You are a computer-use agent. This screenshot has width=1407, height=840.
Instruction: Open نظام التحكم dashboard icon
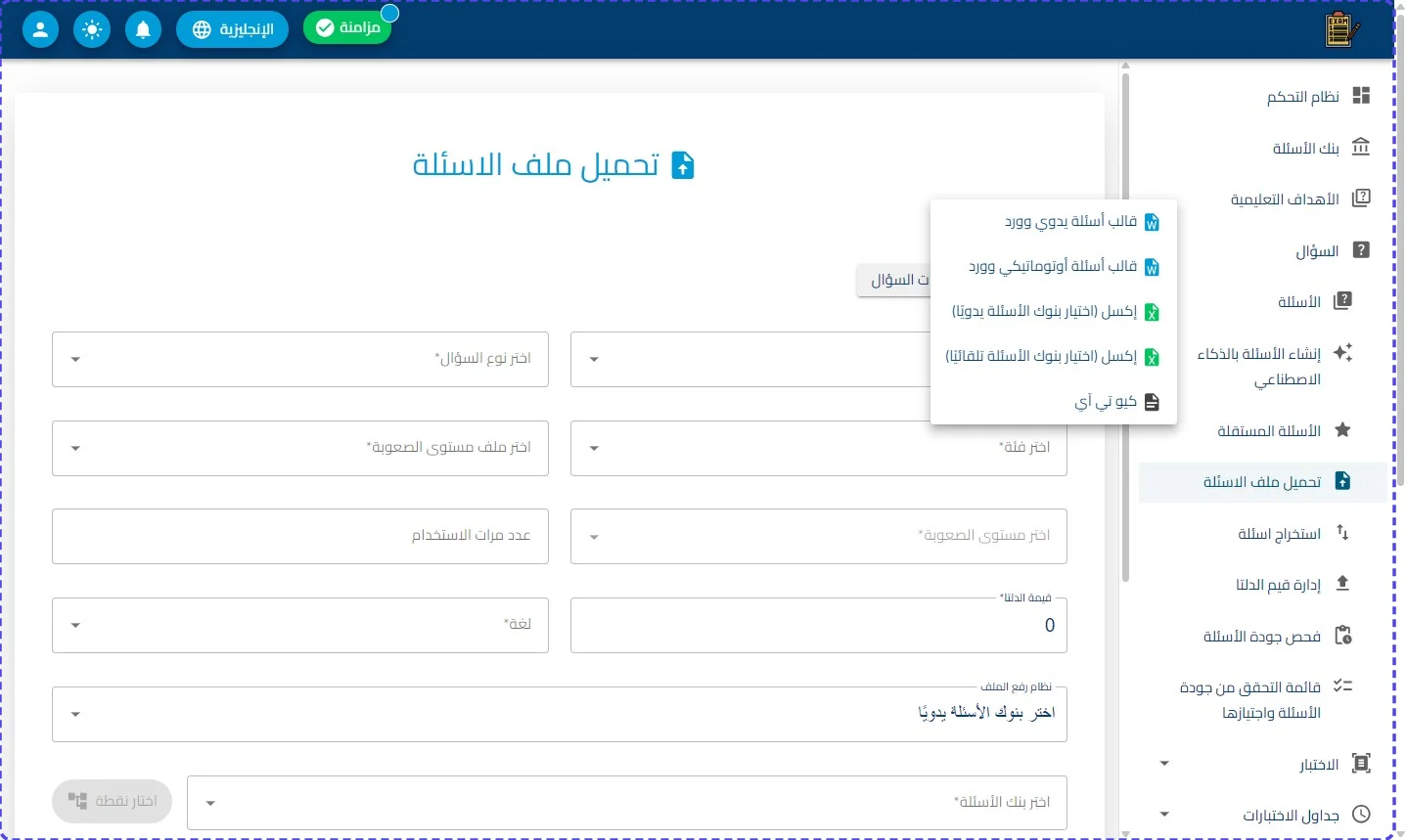click(x=1361, y=95)
